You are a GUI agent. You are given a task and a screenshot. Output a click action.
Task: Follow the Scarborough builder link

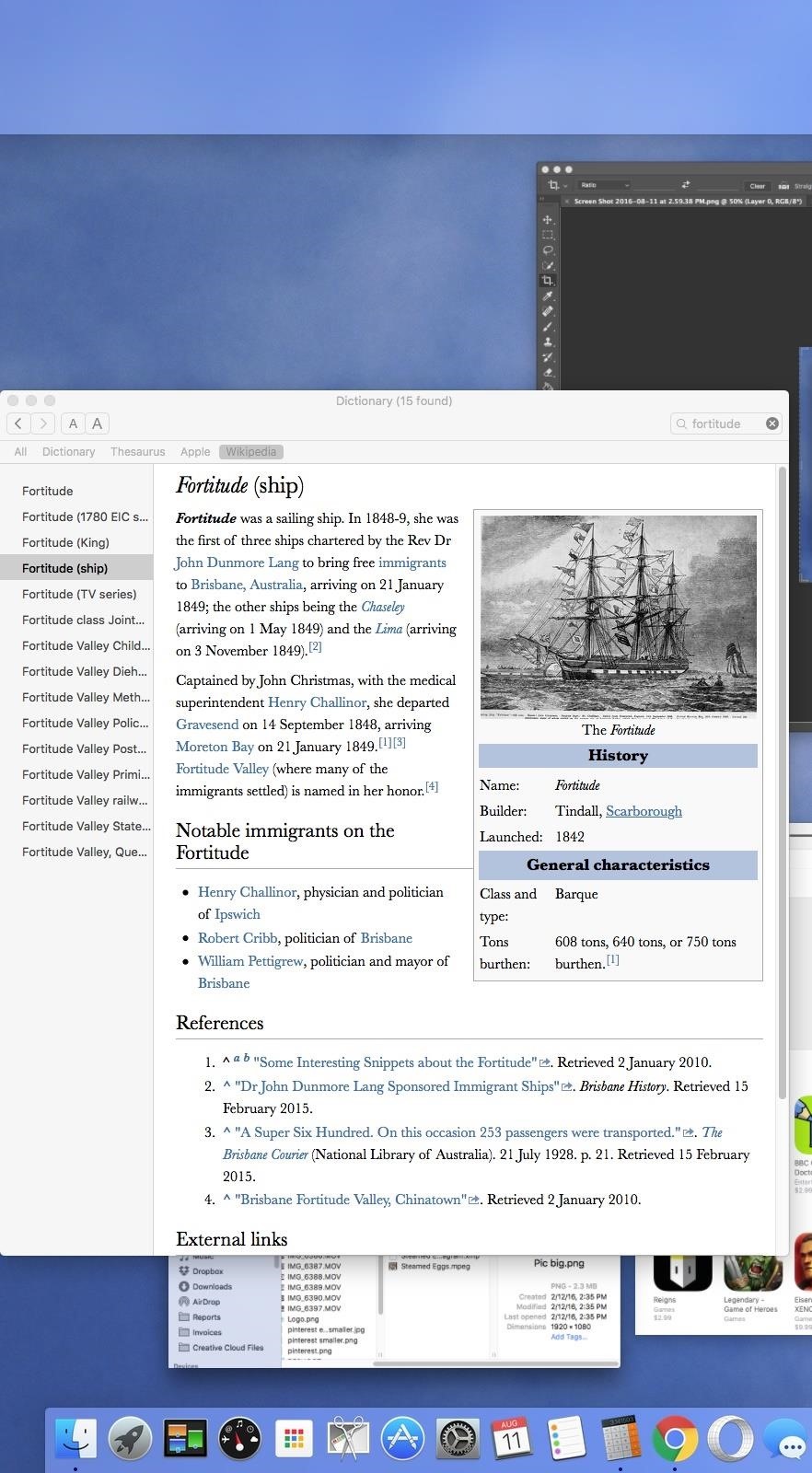tap(644, 811)
